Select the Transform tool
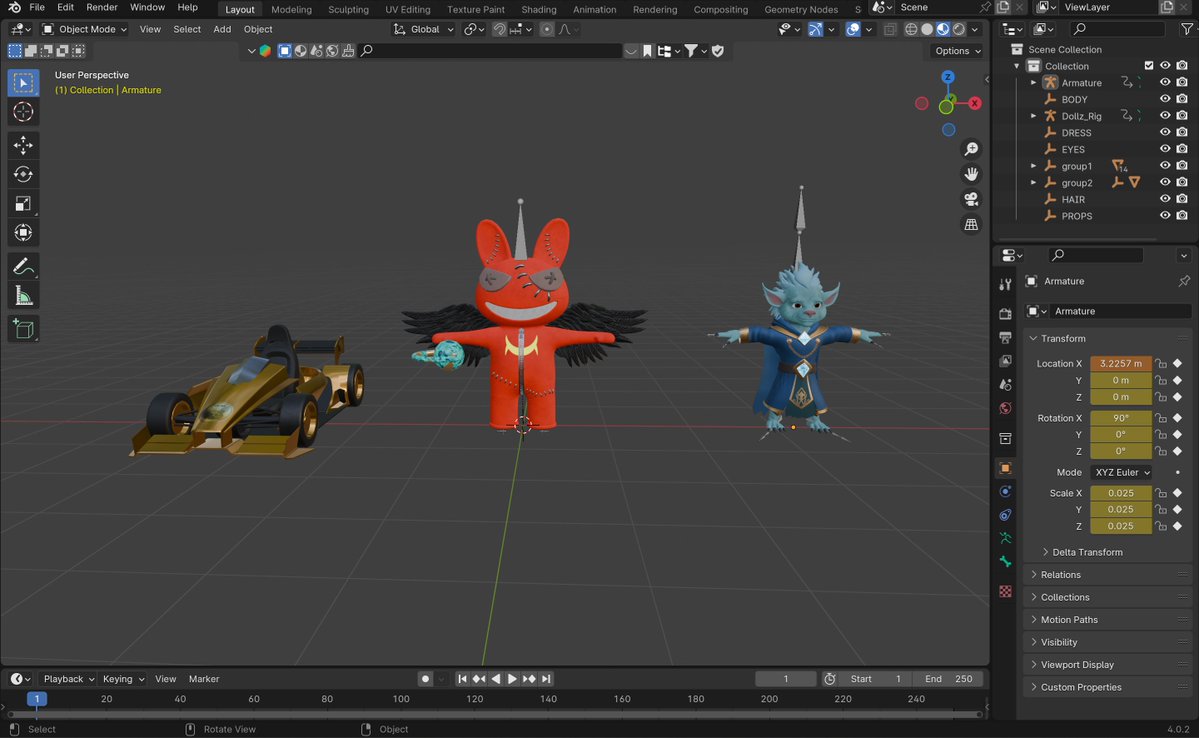The height and width of the screenshot is (738, 1199). [x=23, y=232]
